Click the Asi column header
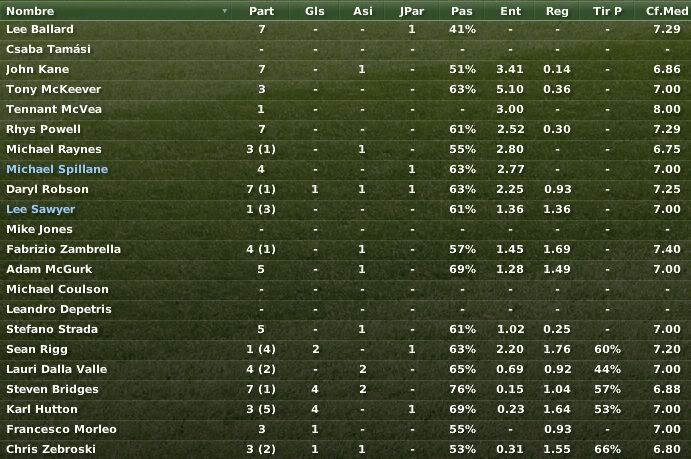 (363, 11)
